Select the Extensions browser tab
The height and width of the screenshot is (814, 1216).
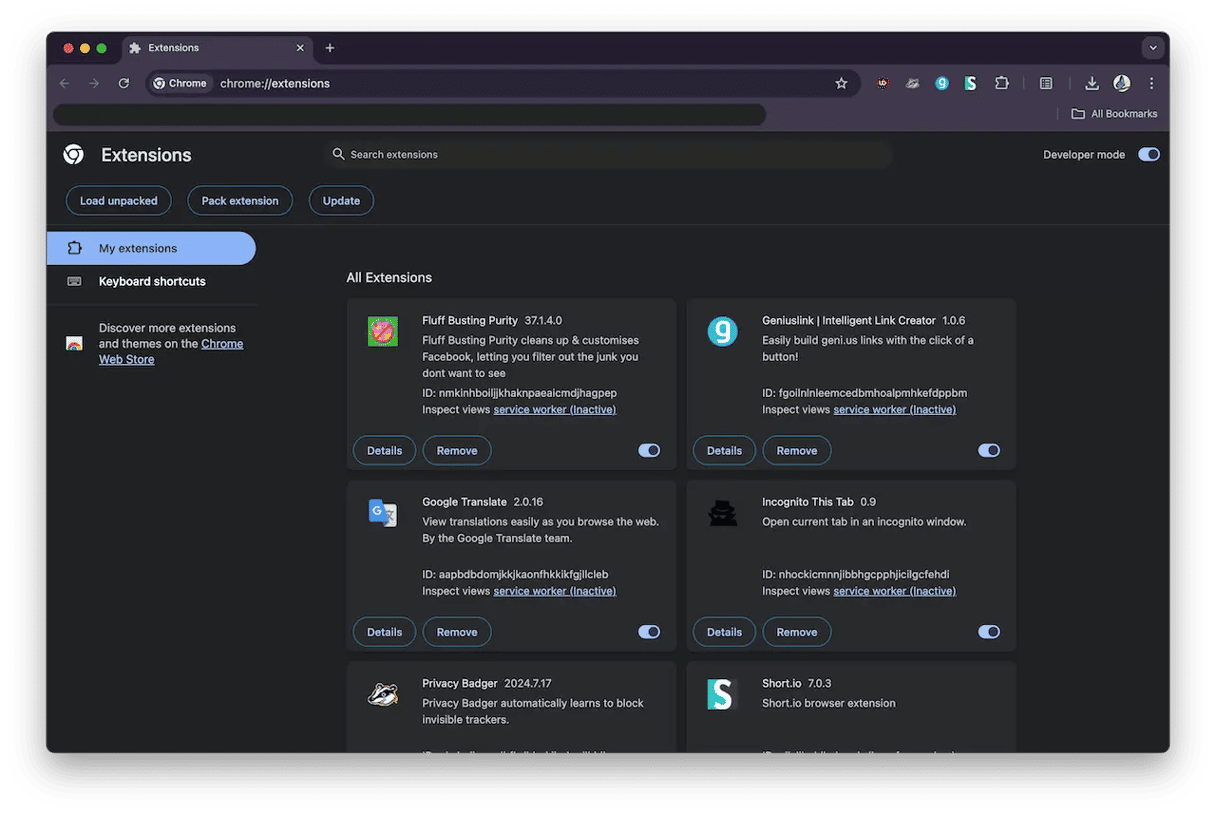[216, 48]
